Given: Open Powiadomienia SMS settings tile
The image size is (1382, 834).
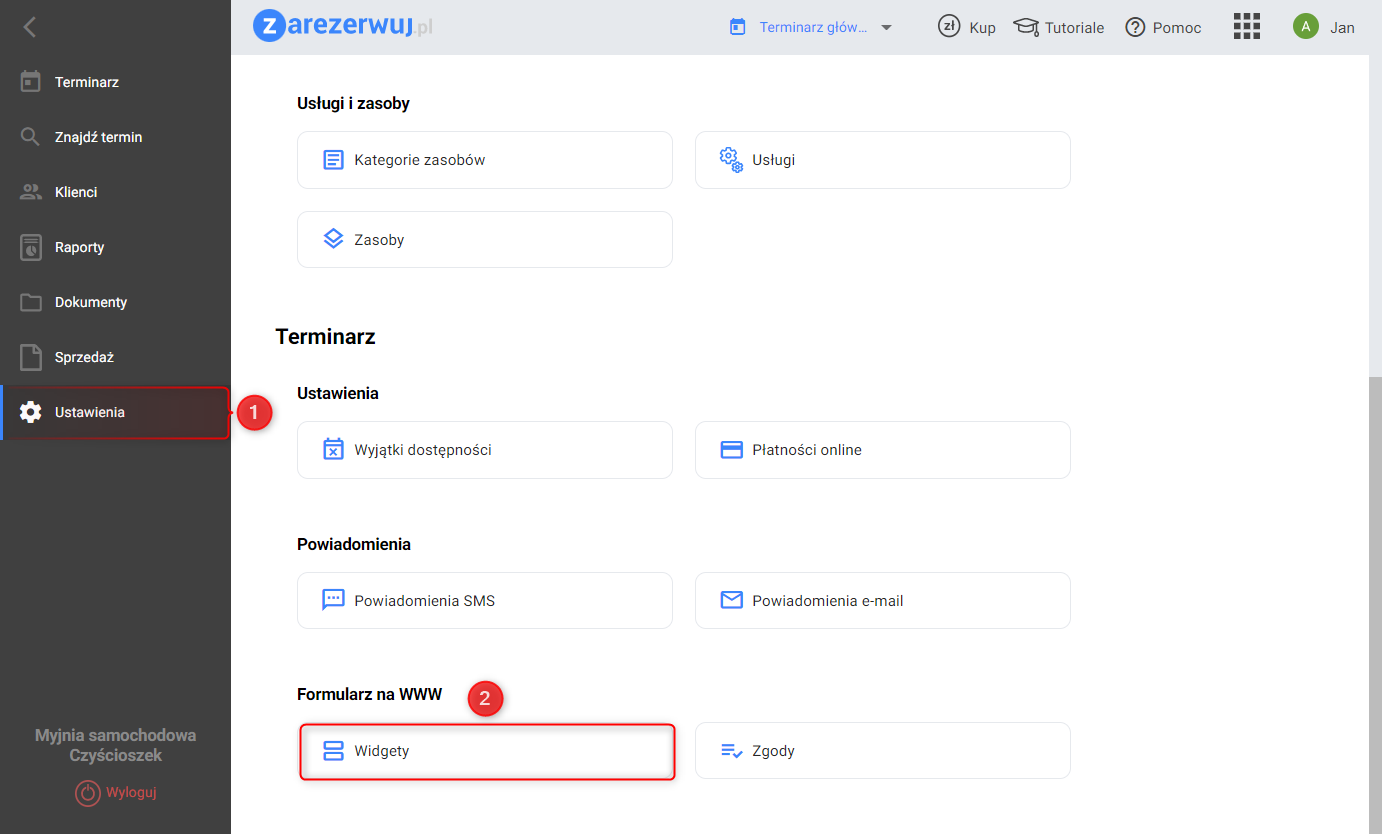Looking at the screenshot, I should click(x=484, y=601).
